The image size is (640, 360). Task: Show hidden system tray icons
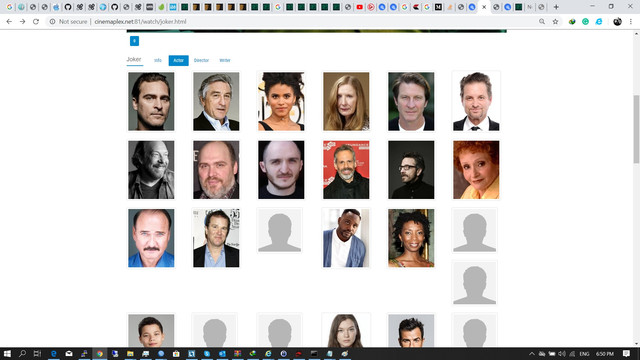[531, 354]
